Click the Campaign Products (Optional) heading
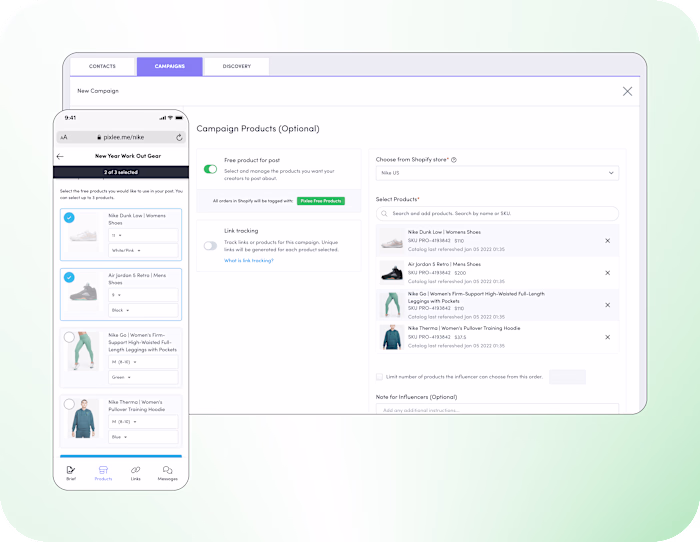Image resolution: width=700 pixels, height=542 pixels. [258, 129]
